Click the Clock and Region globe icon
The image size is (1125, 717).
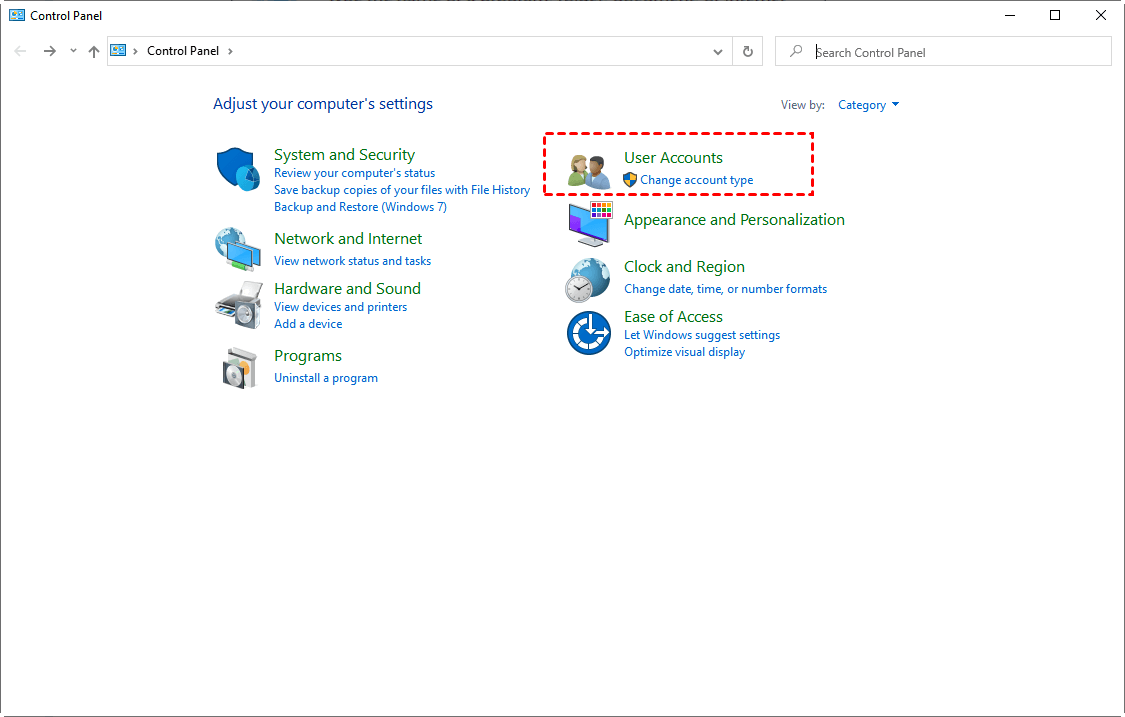(x=588, y=279)
